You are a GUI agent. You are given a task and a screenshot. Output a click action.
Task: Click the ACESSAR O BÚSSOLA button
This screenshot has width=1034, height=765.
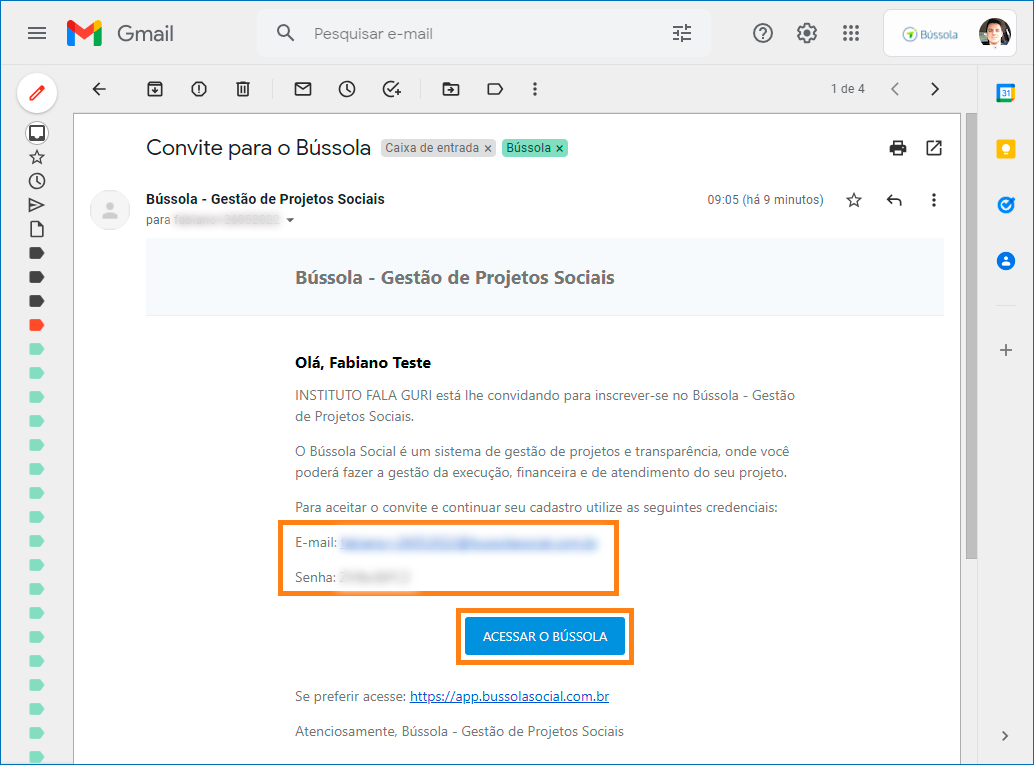click(545, 636)
